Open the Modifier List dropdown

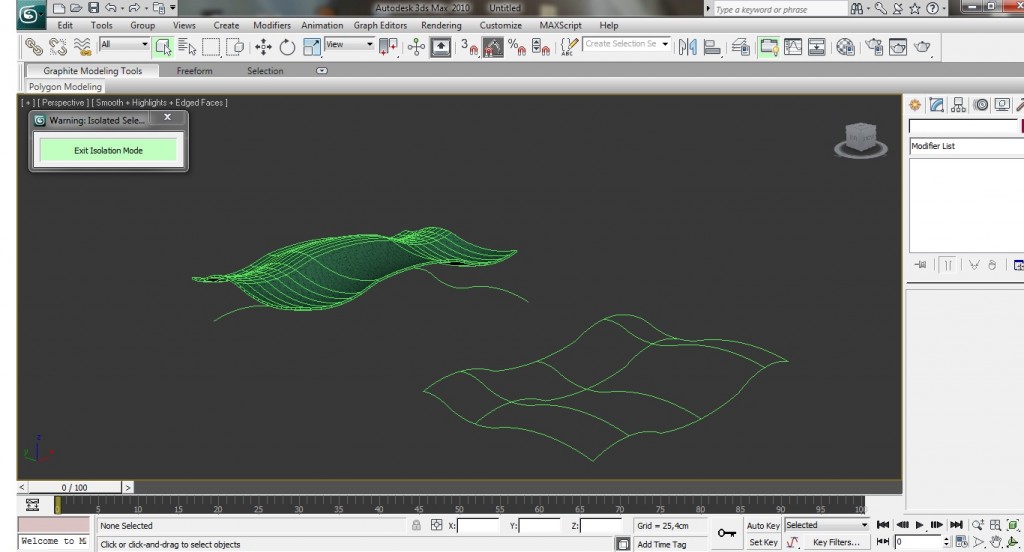point(967,146)
